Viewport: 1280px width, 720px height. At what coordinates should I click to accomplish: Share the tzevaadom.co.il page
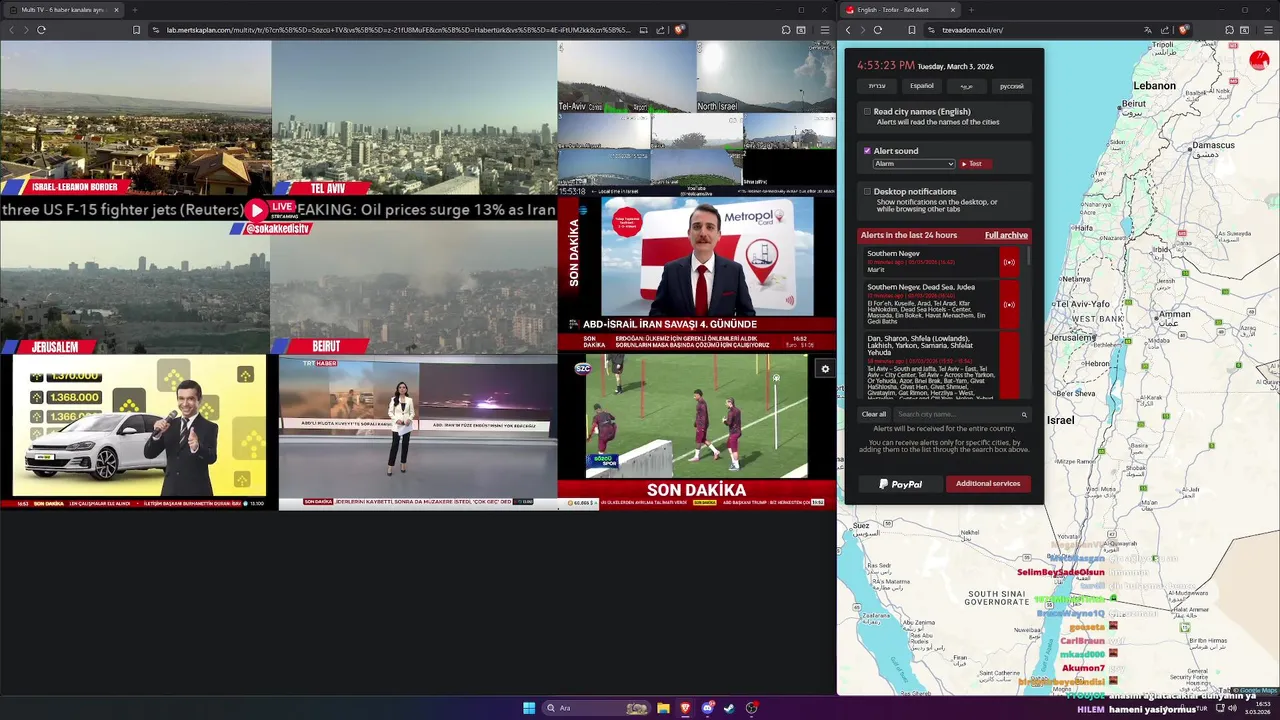tap(1165, 30)
